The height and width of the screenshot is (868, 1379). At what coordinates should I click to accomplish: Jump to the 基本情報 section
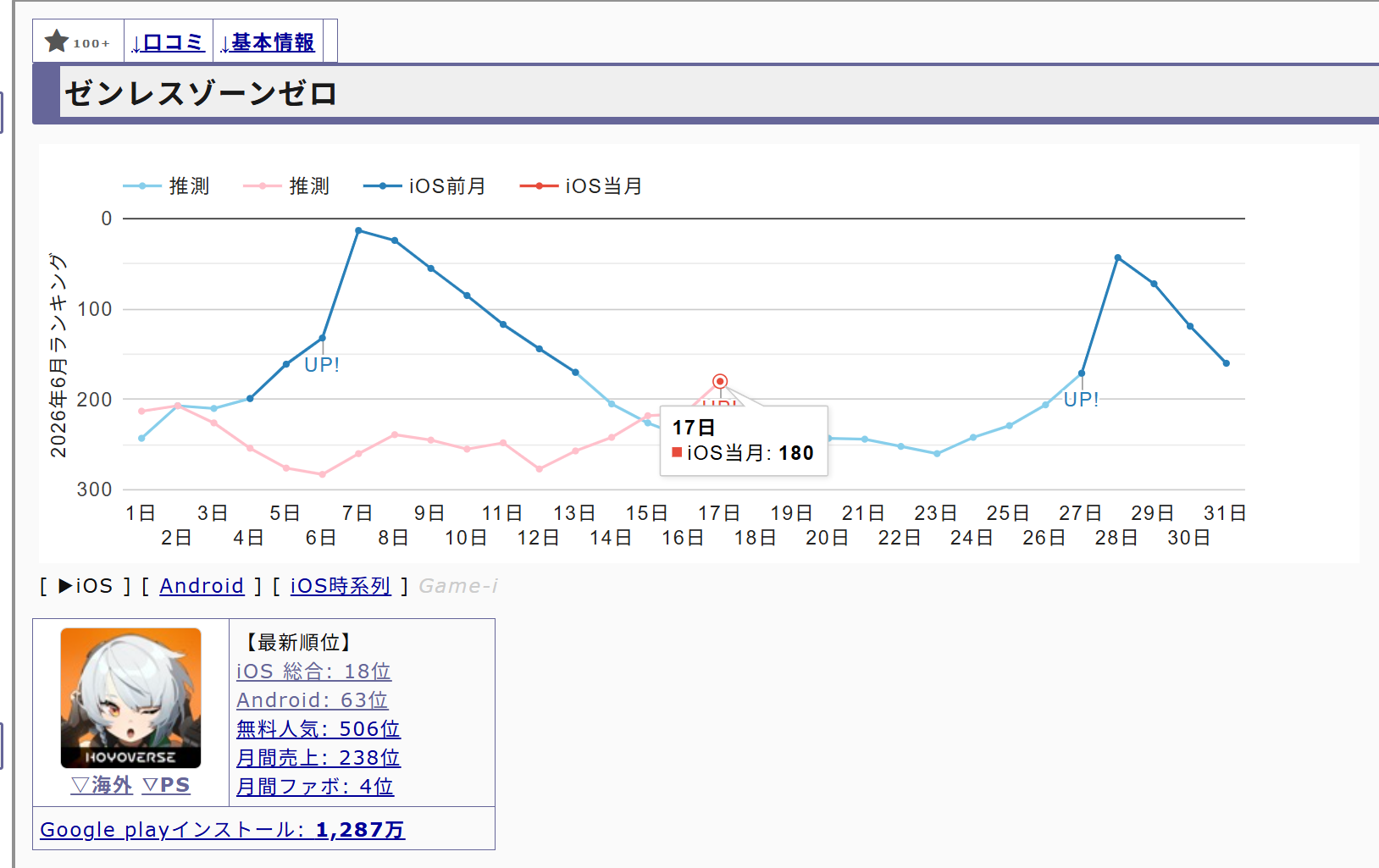coord(268,42)
